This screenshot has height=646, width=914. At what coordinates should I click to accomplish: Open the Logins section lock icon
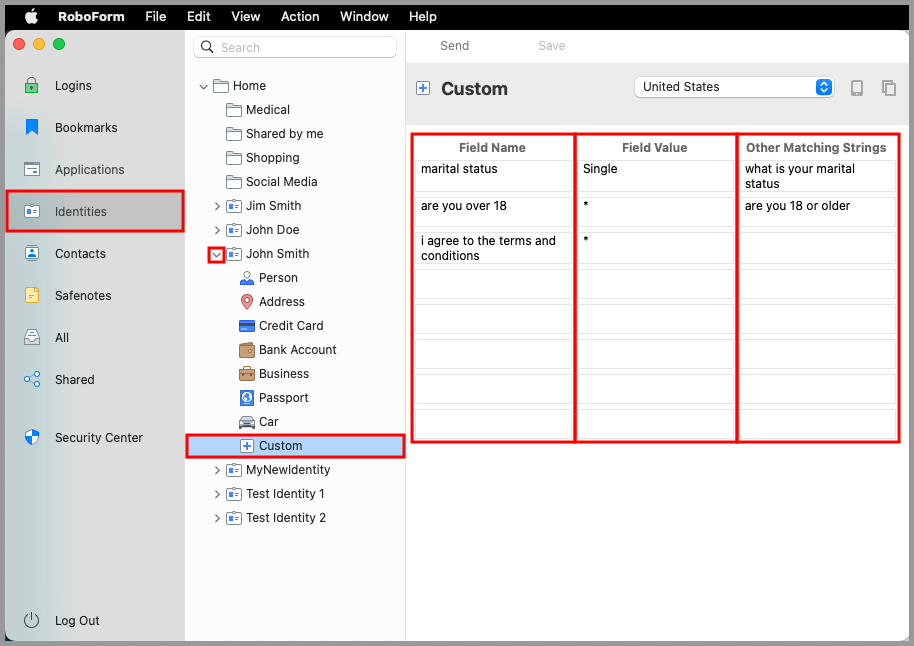click(x=31, y=86)
